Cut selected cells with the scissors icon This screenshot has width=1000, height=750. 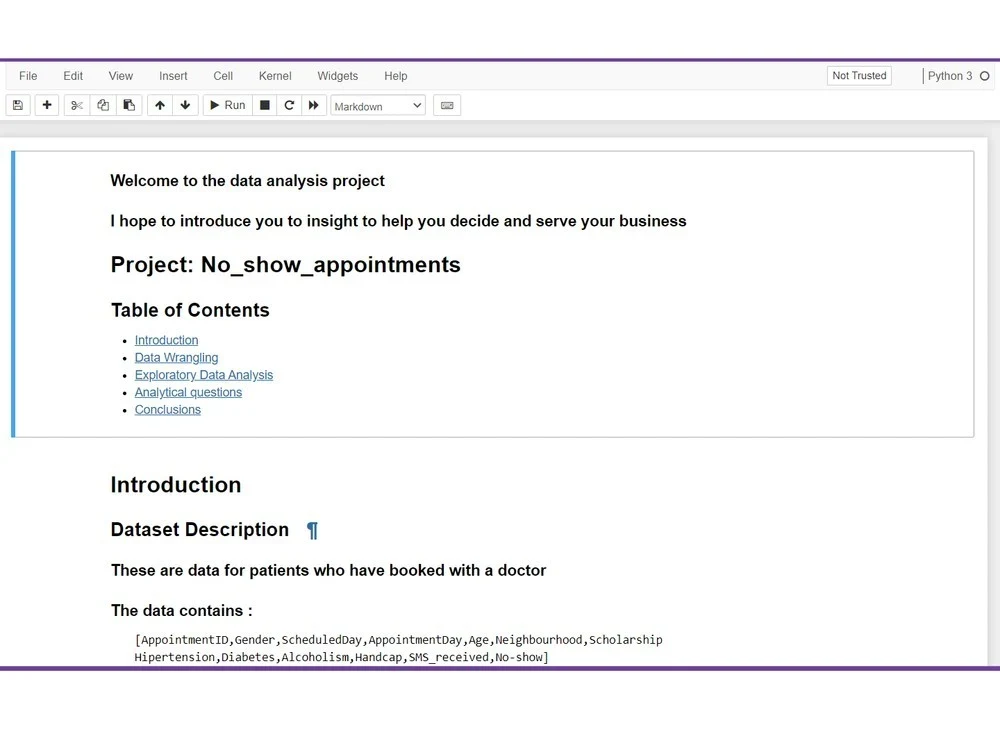coord(77,105)
